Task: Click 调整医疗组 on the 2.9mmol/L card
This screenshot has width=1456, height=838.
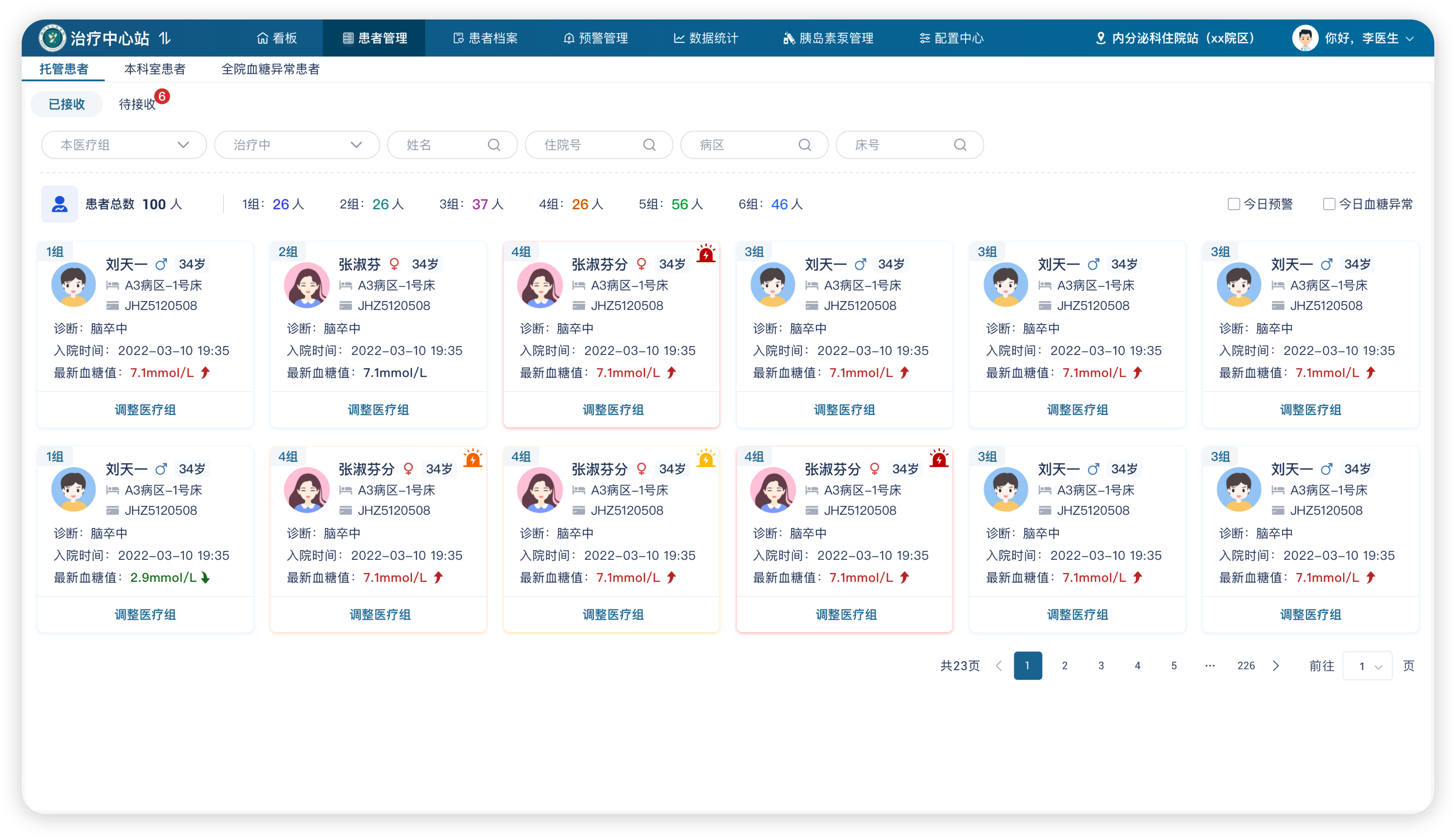Action: tap(145, 615)
